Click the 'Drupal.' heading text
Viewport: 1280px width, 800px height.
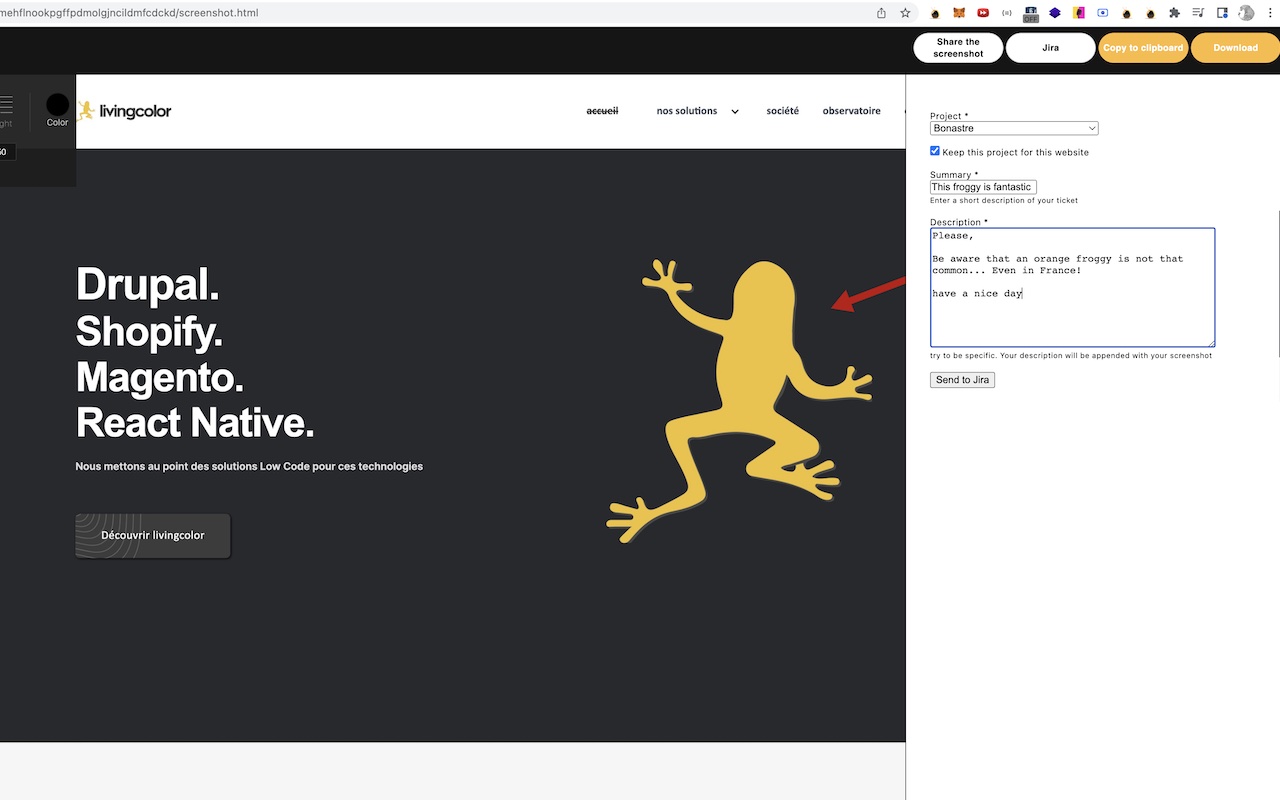click(147, 285)
